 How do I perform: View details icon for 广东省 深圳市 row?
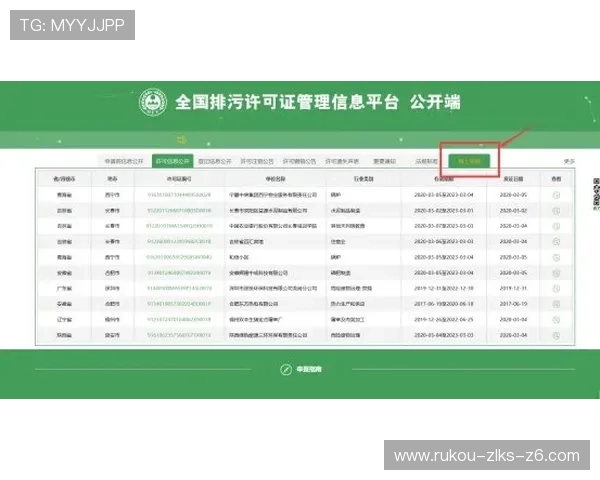[556, 288]
